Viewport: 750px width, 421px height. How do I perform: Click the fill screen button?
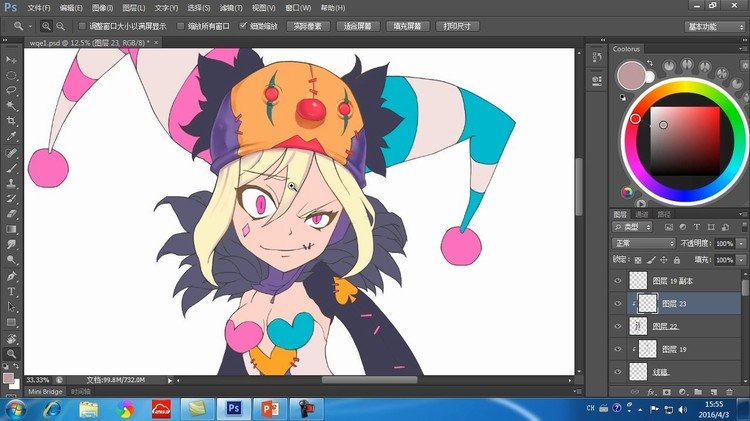tap(407, 26)
